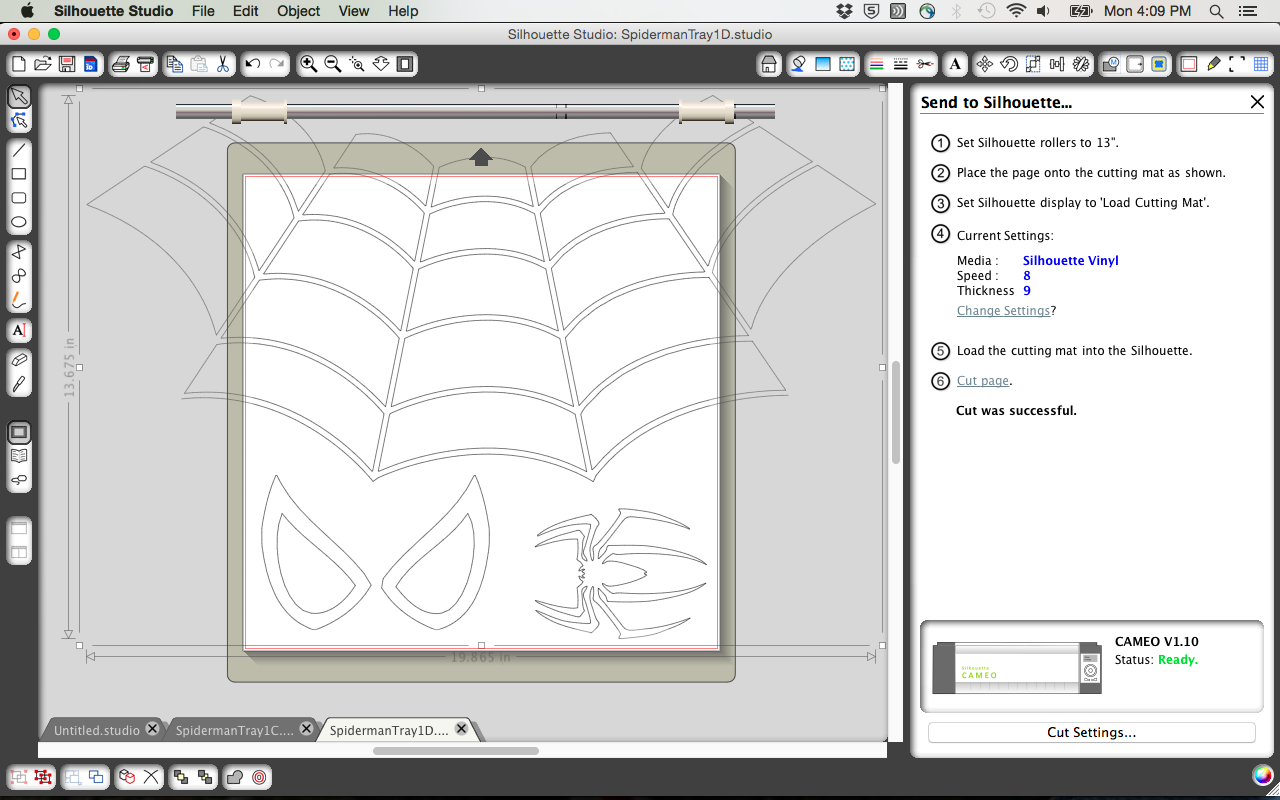This screenshot has height=800, width=1280.
Task: Click the Cut Settings... button
Action: tap(1091, 733)
